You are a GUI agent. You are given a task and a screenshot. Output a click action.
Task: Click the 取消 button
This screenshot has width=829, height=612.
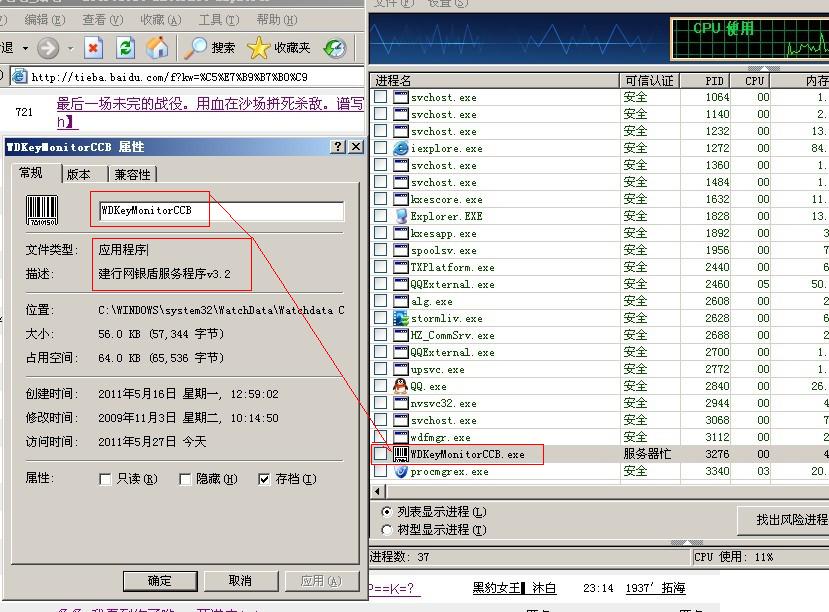click(x=241, y=581)
